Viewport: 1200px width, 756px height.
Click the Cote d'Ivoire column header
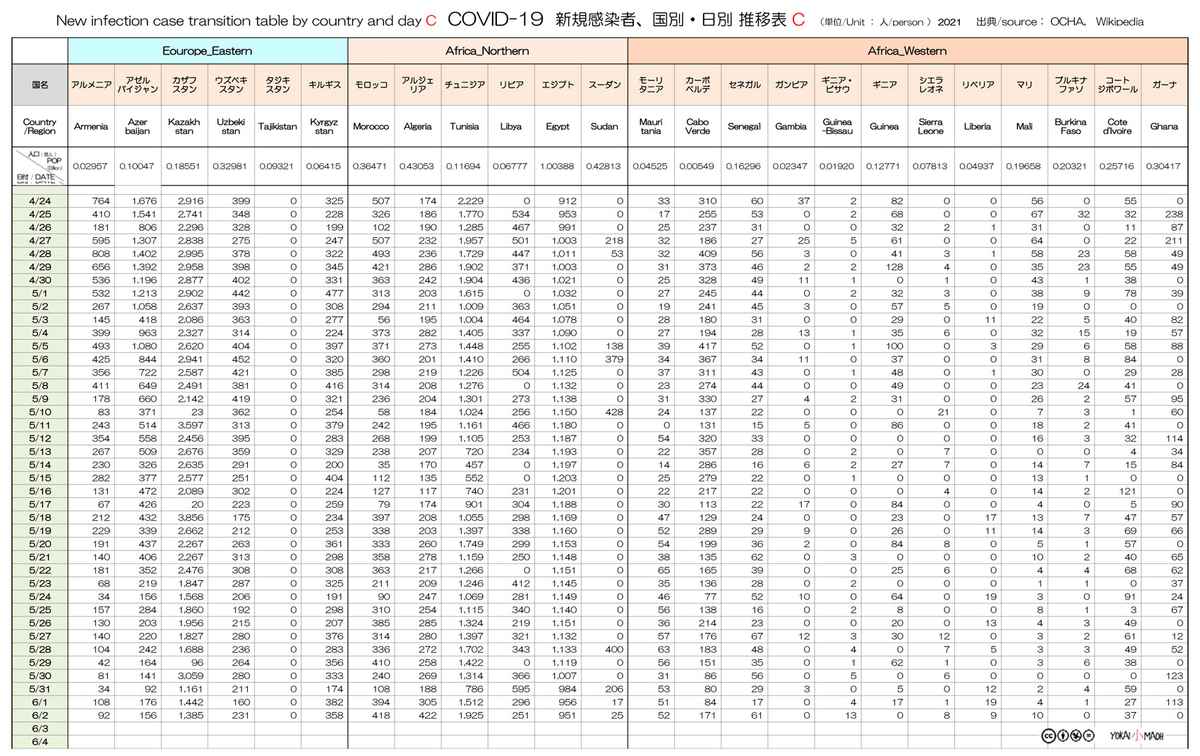pos(1117,127)
